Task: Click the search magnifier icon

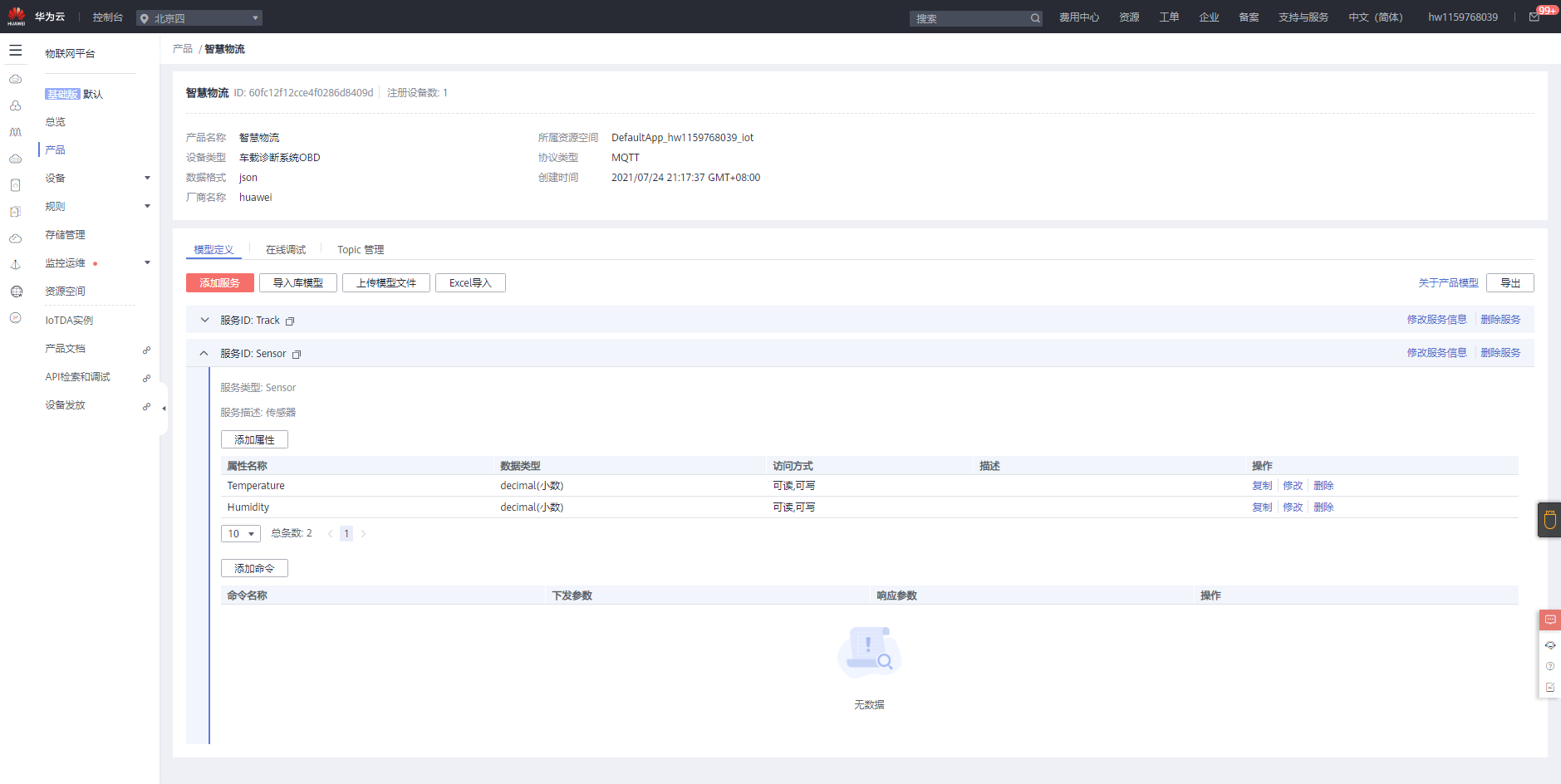Action: 1035,18
